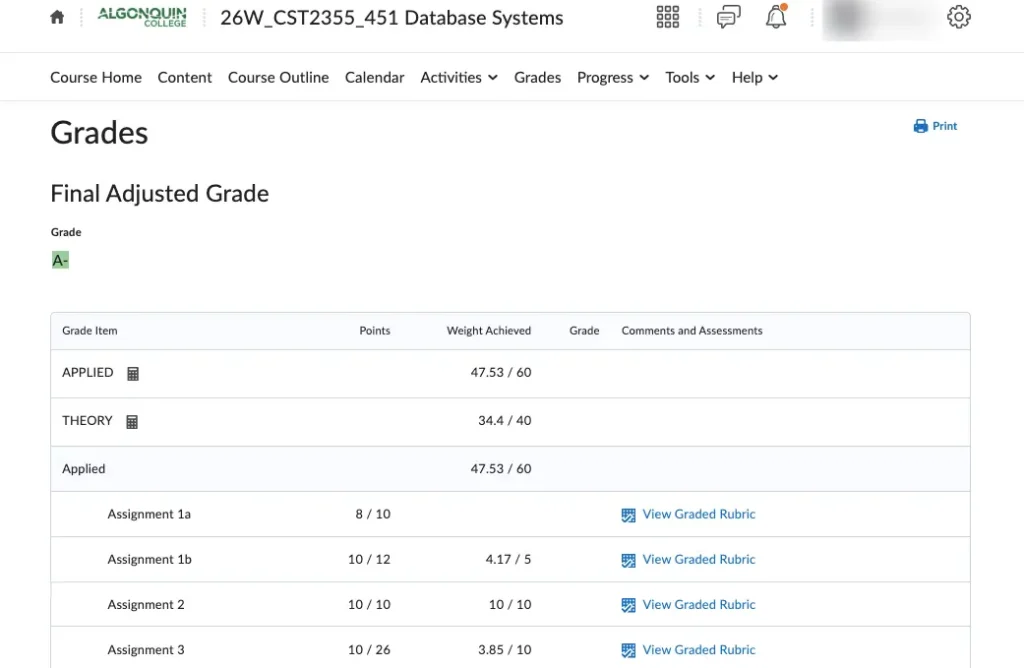Click the Assignment 2 row label
The image size is (1024, 668).
[x=146, y=604]
